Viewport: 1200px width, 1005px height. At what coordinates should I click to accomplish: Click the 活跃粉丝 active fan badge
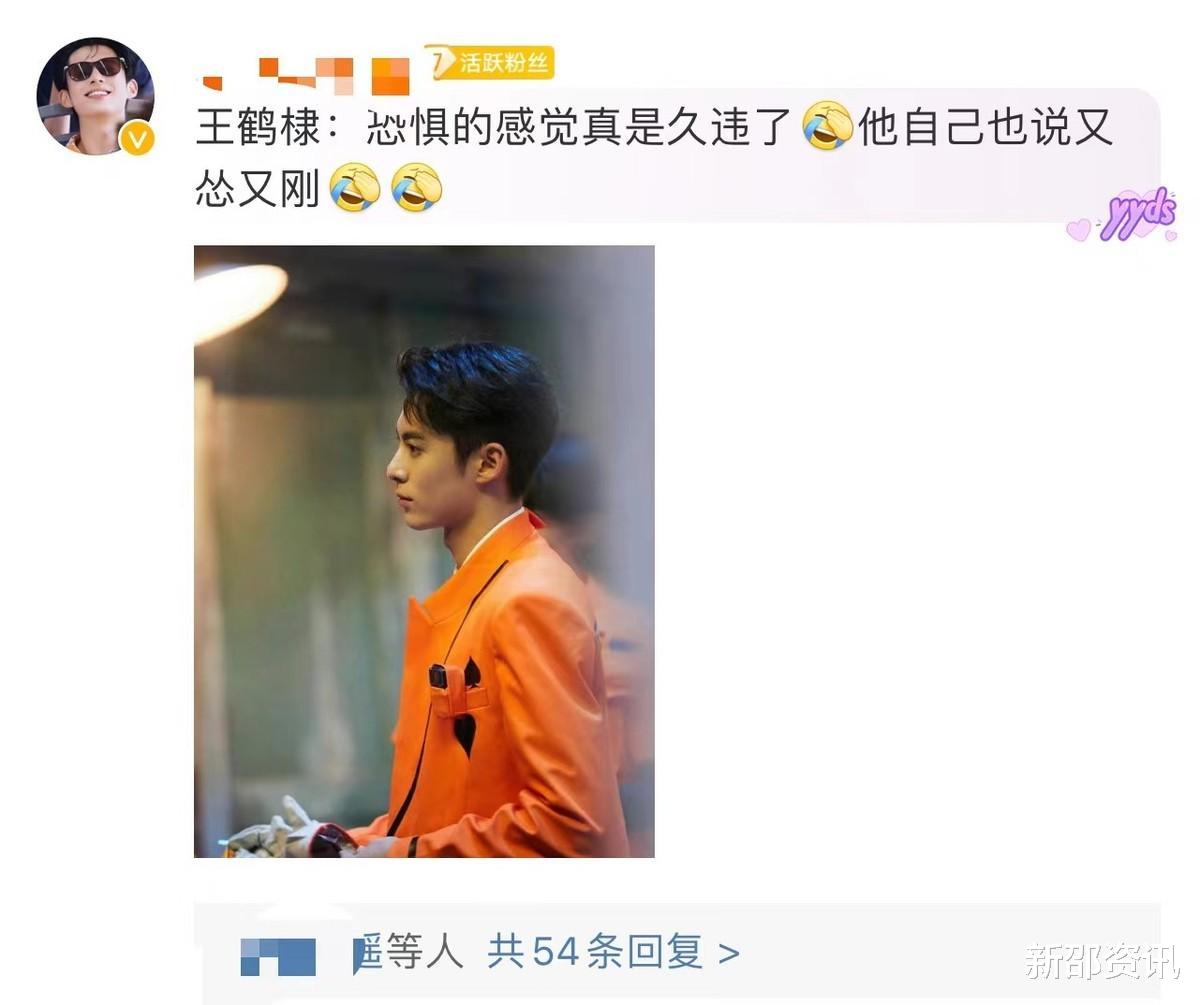click(x=505, y=63)
